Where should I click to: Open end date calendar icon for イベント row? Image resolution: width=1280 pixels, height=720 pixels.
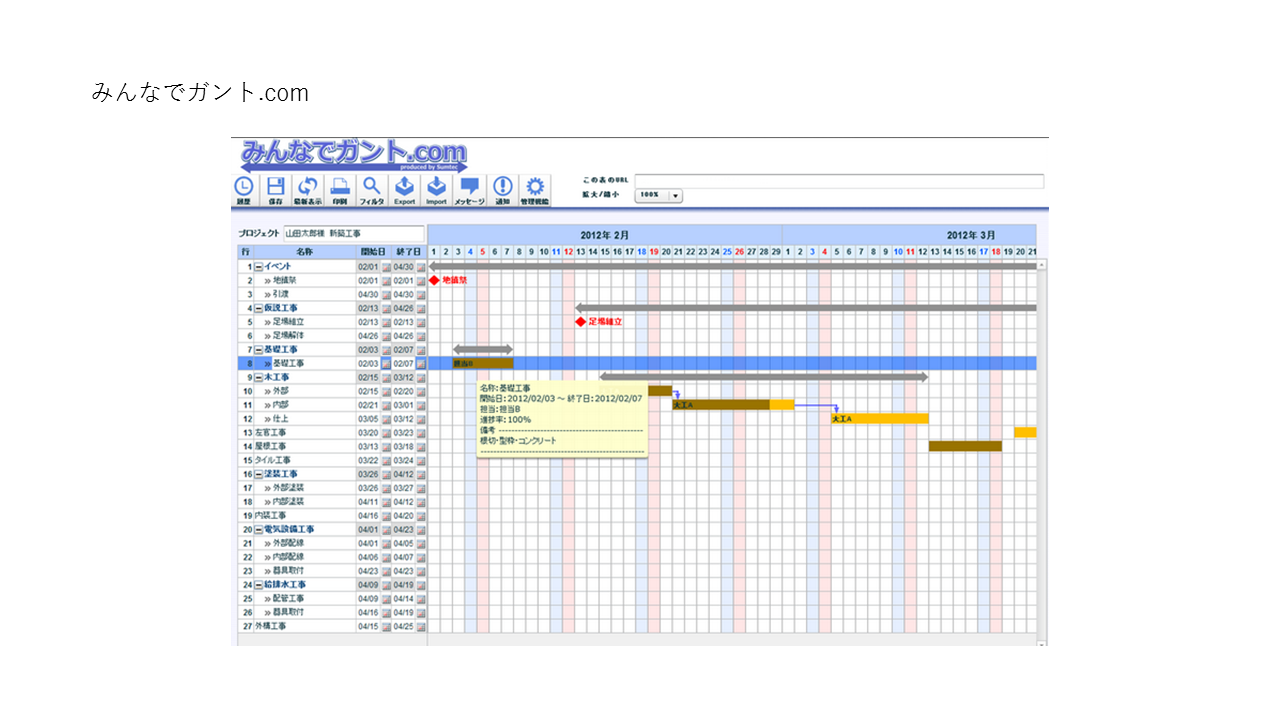tap(421, 268)
